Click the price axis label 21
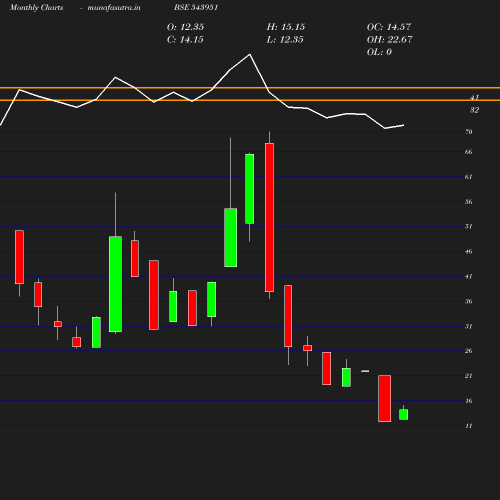500x500 pixels. pyautogui.click(x=469, y=376)
